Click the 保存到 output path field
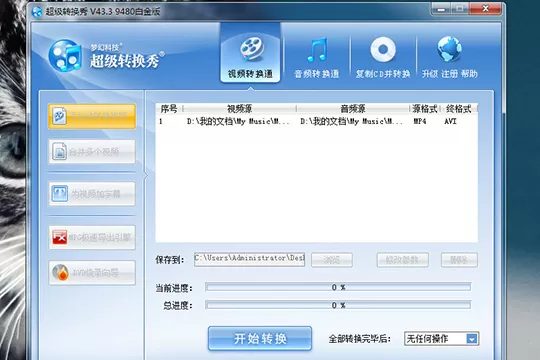This screenshot has height=360, width=540. [x=249, y=259]
